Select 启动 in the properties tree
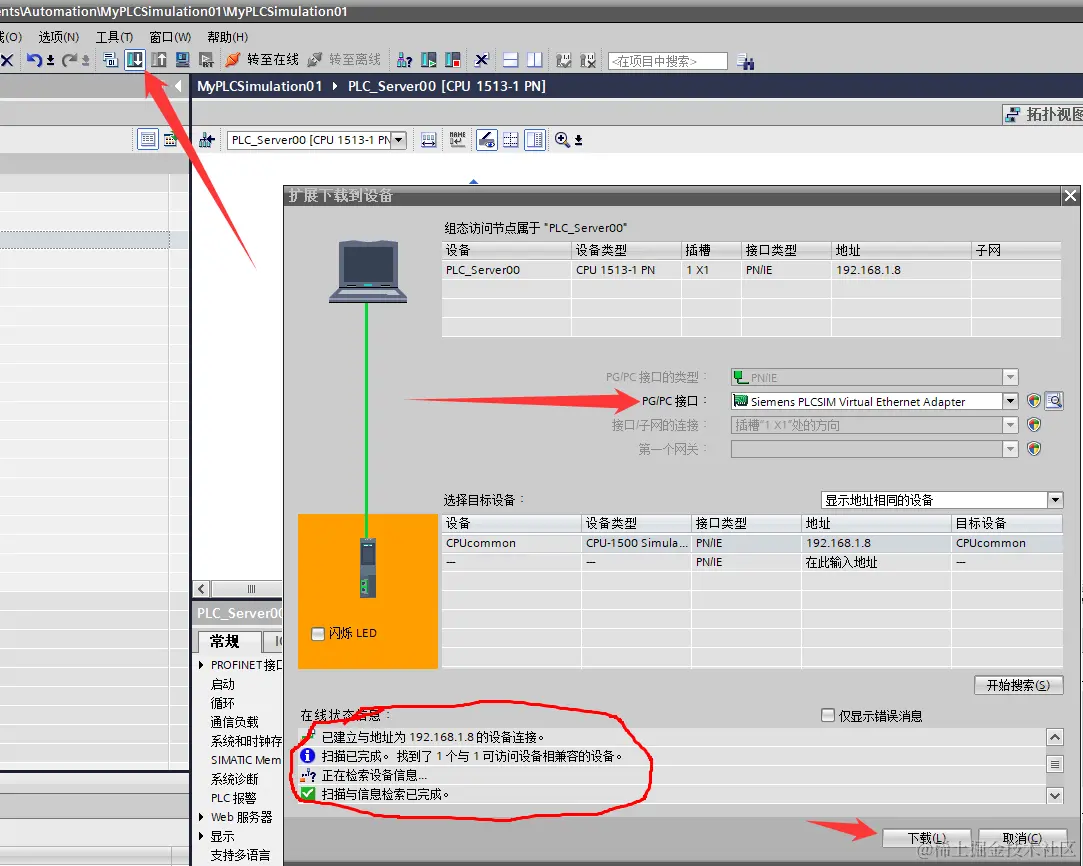This screenshot has height=866, width=1083. [x=222, y=684]
